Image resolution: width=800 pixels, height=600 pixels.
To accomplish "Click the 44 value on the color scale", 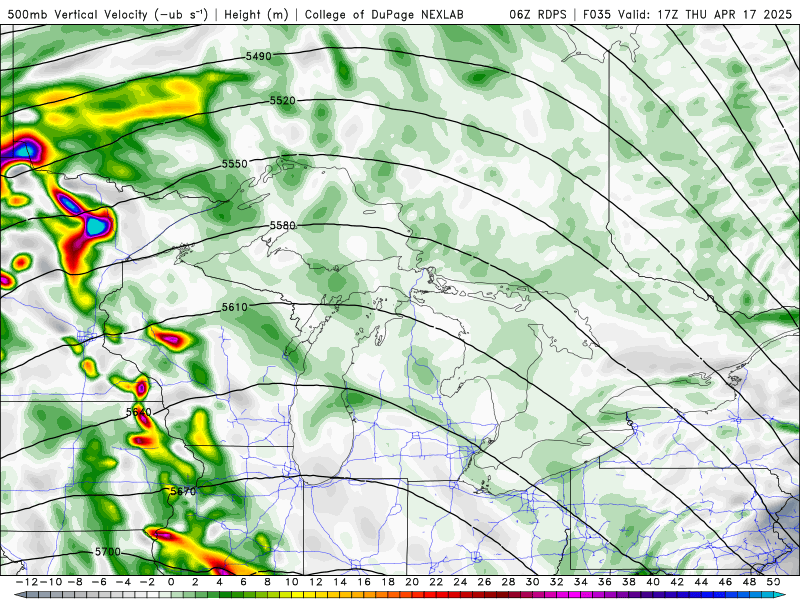I will (701, 582).
